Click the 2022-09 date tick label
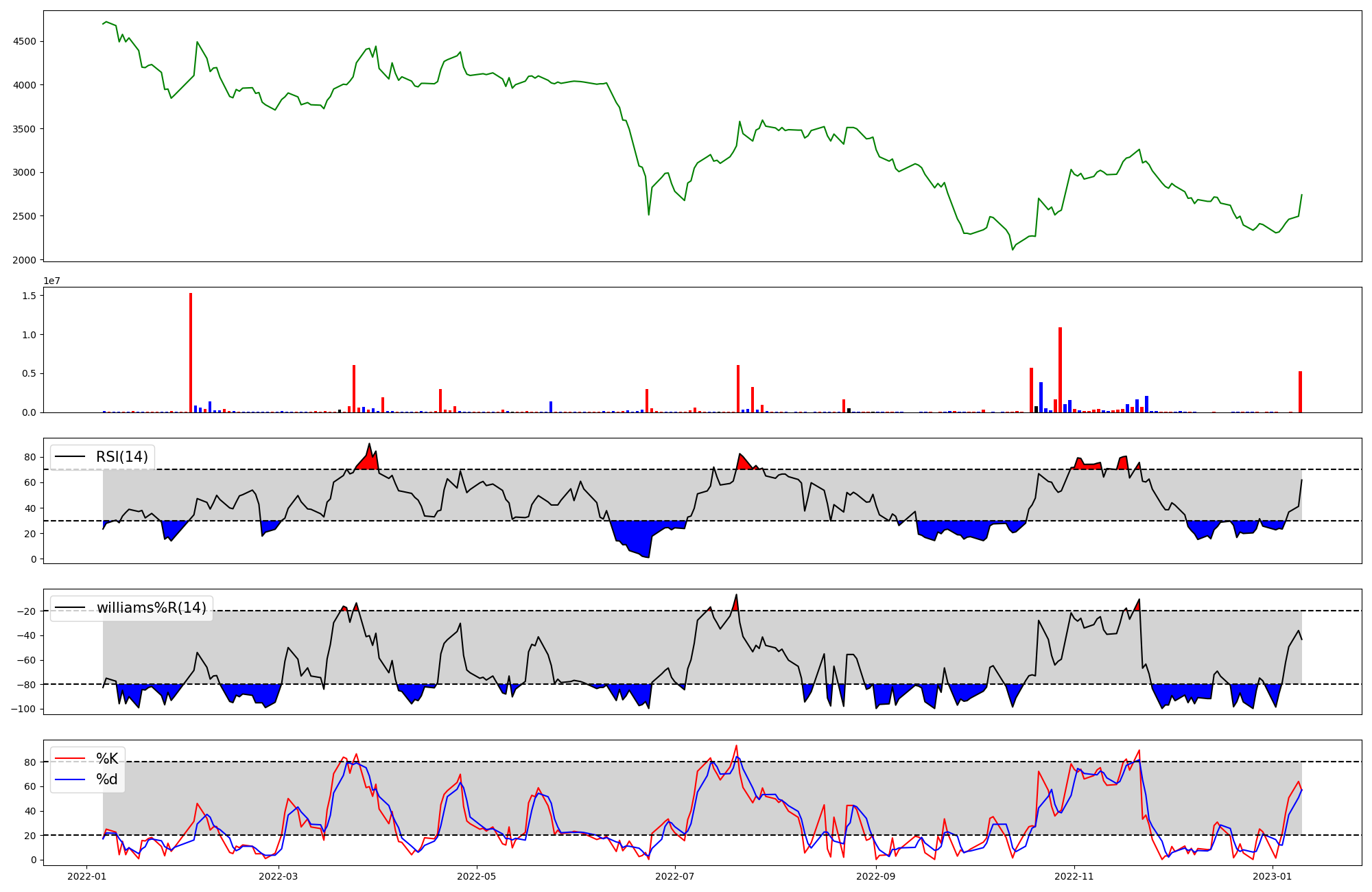Viewport: 1372px width, 892px height. point(876,876)
